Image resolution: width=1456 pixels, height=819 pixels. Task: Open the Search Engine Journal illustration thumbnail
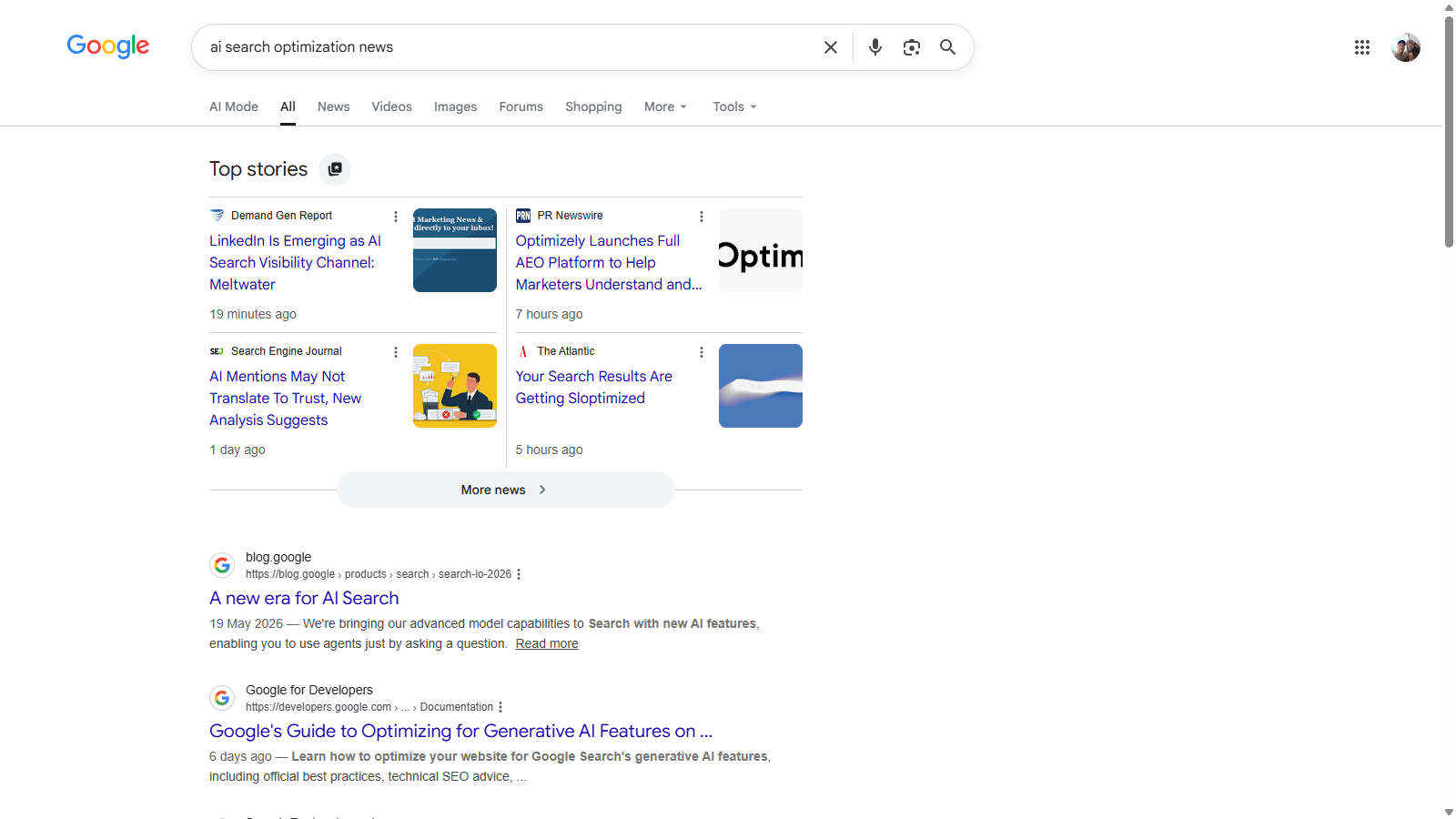point(455,386)
